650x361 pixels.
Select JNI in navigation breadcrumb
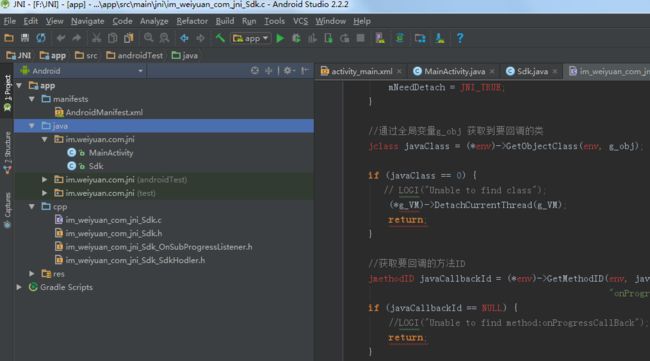19,56
